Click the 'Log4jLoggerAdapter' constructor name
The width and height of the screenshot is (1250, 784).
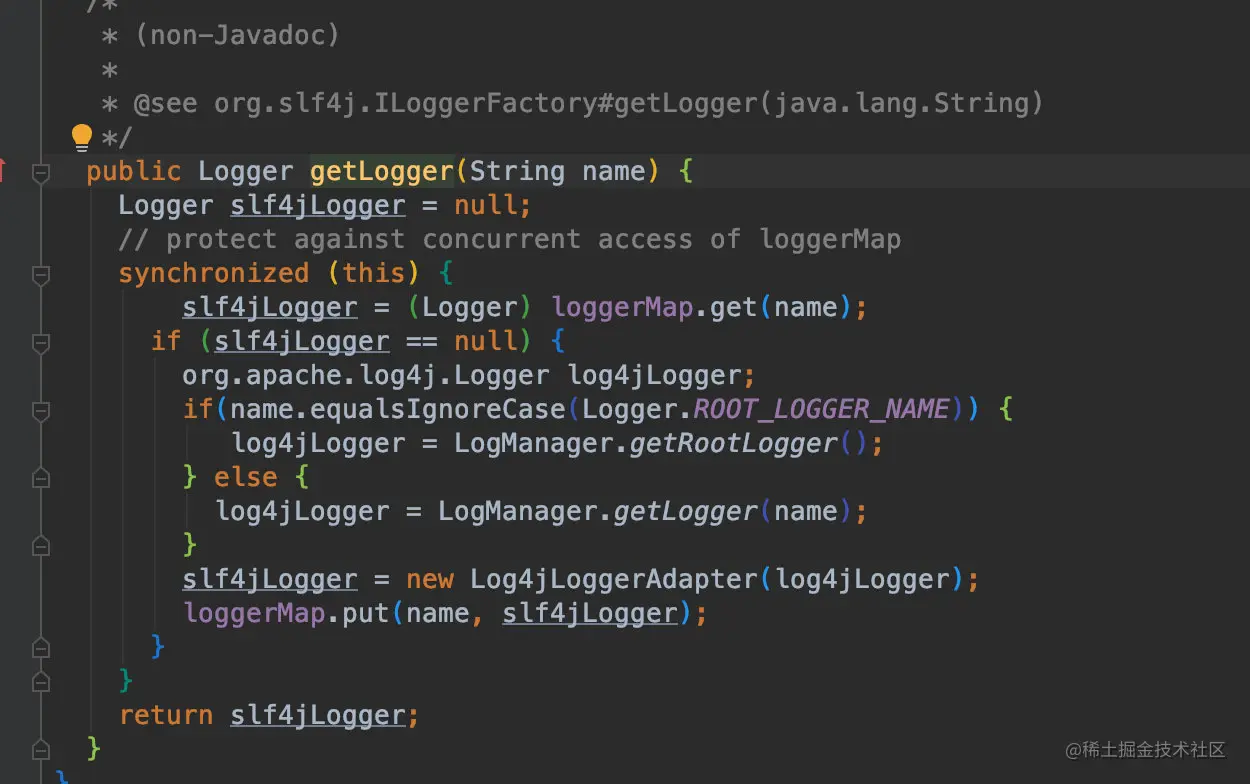pos(614,580)
